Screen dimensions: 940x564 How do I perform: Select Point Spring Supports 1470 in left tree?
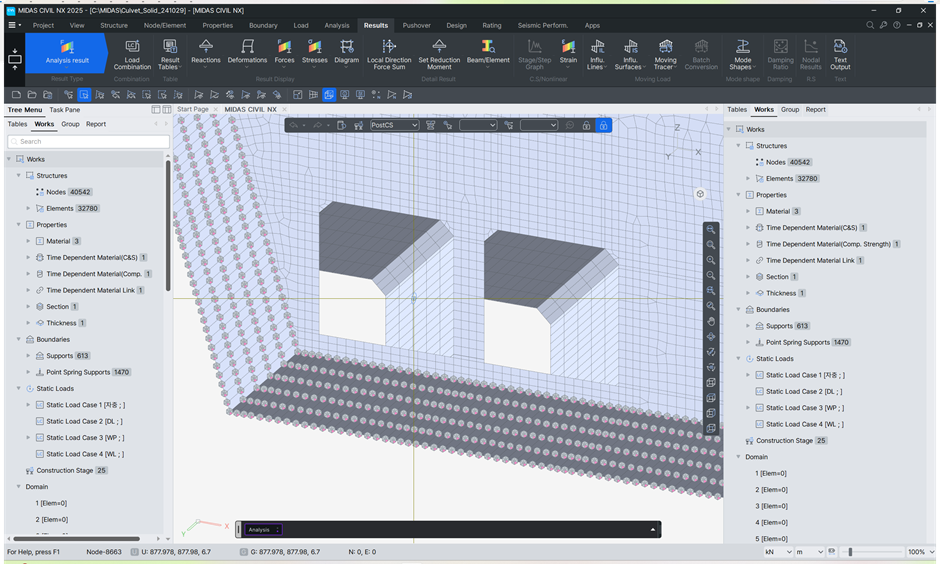point(89,372)
